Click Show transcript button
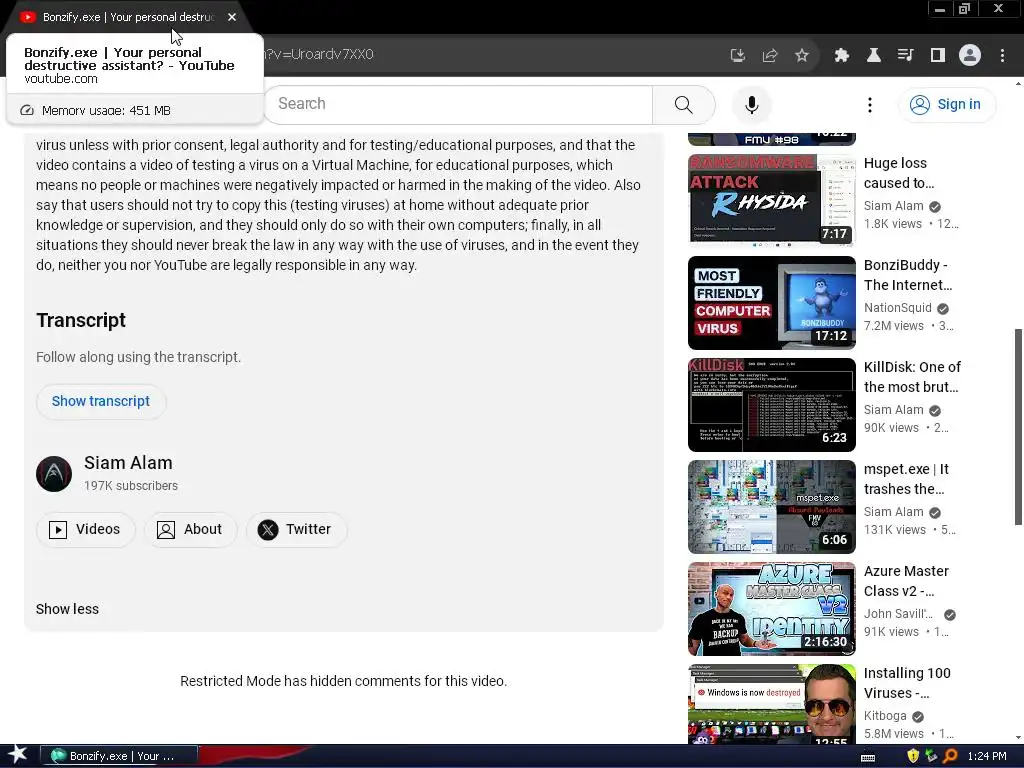 [101, 401]
